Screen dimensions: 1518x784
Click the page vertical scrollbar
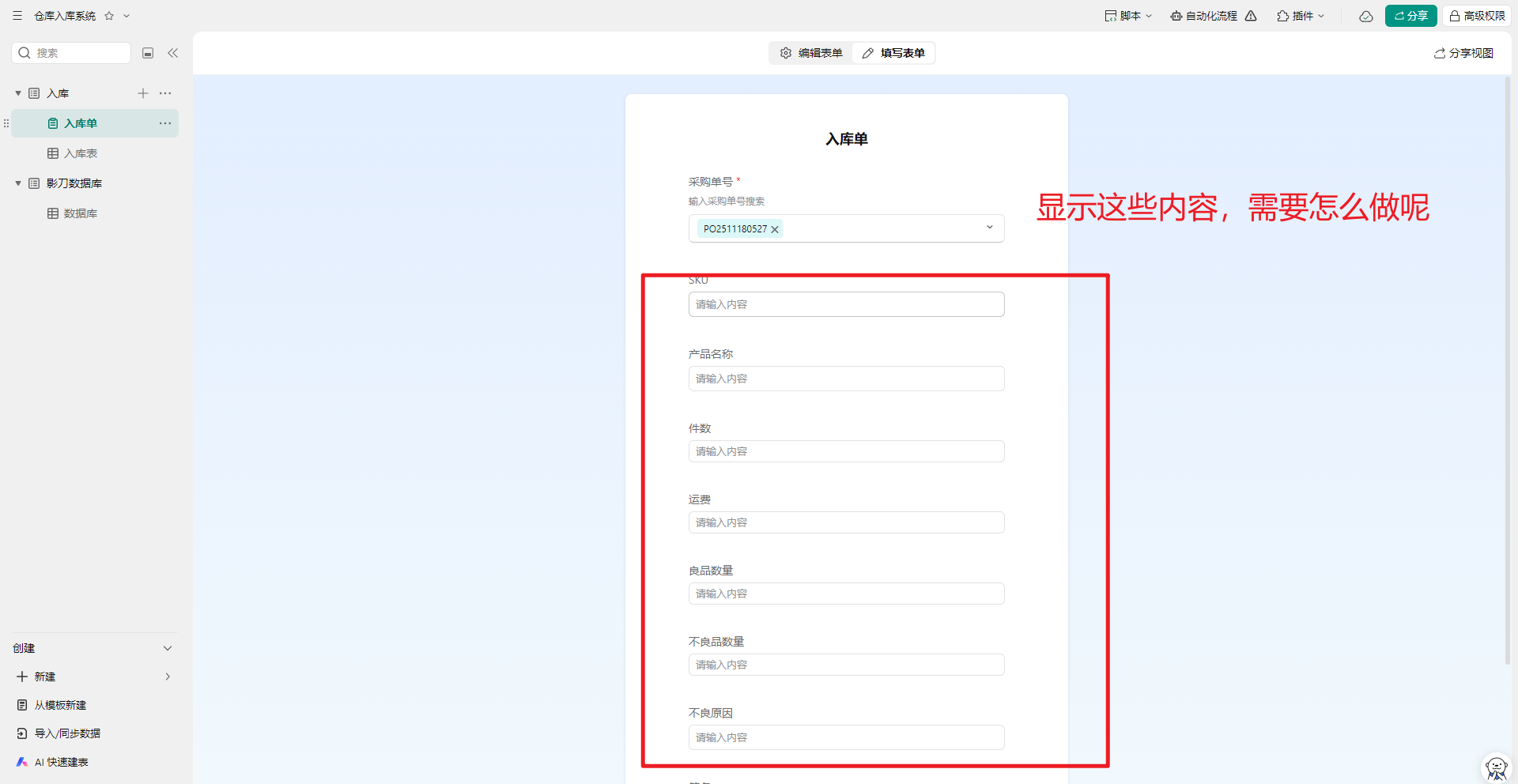pyautogui.click(x=1508, y=371)
